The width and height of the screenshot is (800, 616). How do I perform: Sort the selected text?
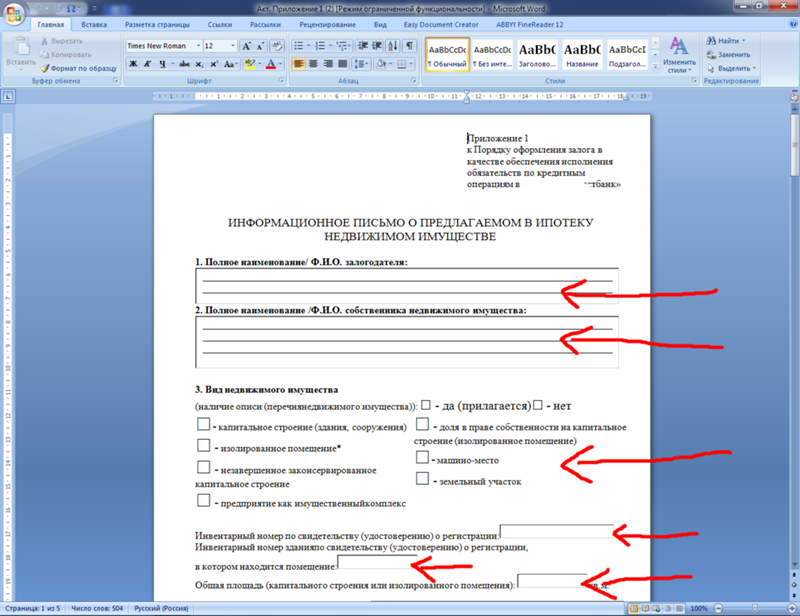coord(393,46)
